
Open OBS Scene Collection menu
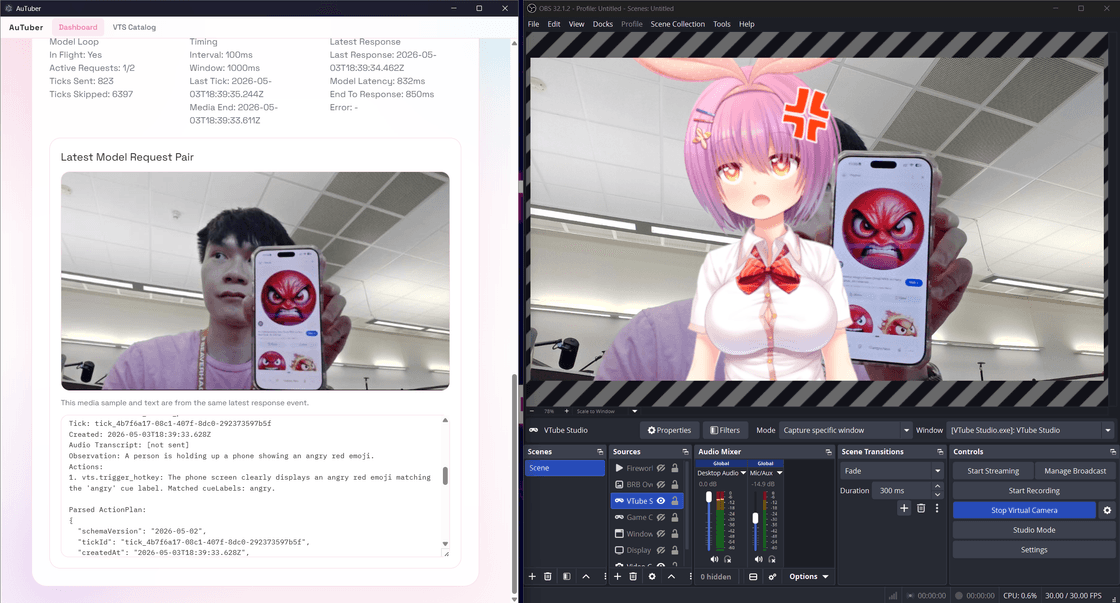(677, 24)
